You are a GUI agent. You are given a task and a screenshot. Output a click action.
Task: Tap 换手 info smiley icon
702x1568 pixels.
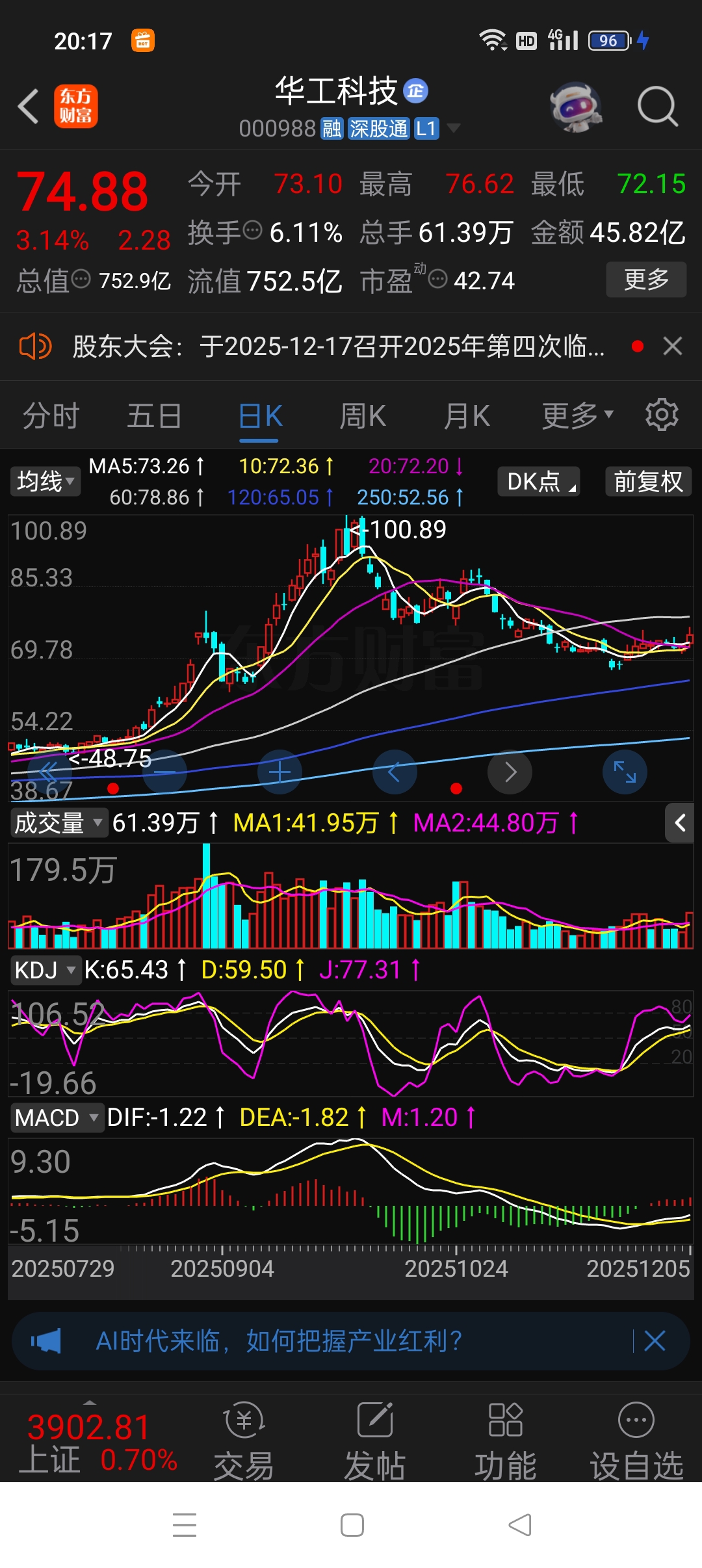252,229
